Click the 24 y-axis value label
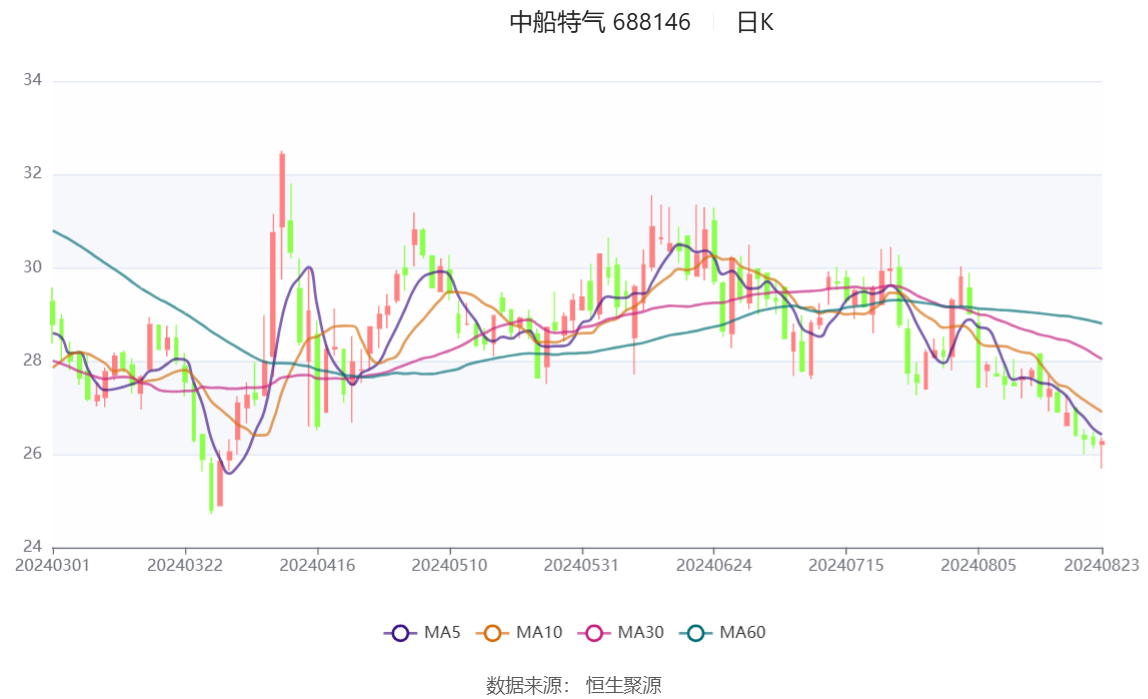Screen dimensions: 1148x699 pyautogui.click(x=32, y=546)
